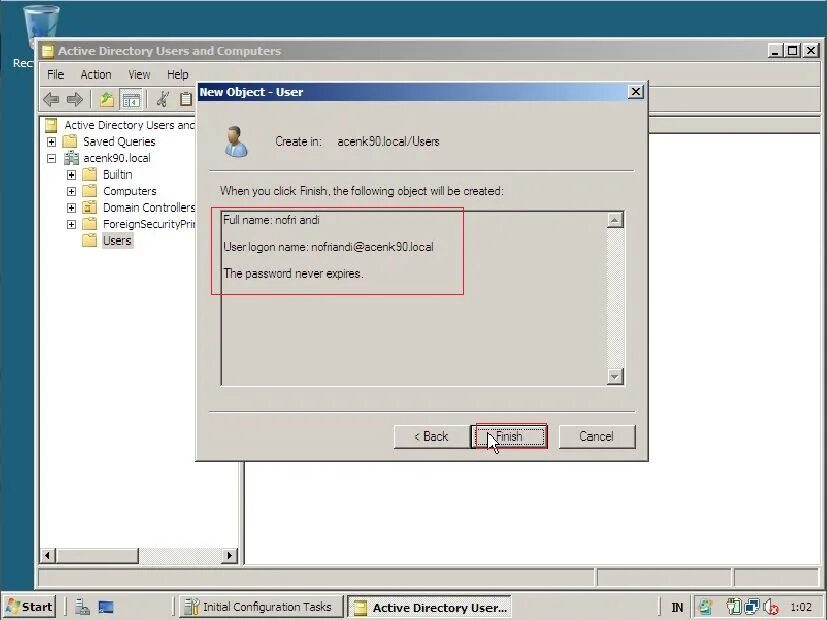Click the Back button in dialog
Viewport: 827px width, 620px height.
(x=431, y=437)
